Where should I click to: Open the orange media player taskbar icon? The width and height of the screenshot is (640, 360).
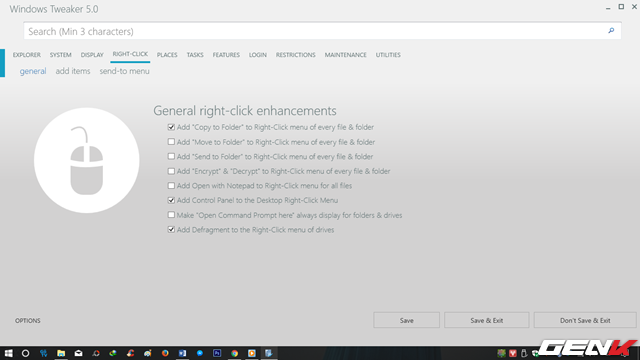point(252,353)
